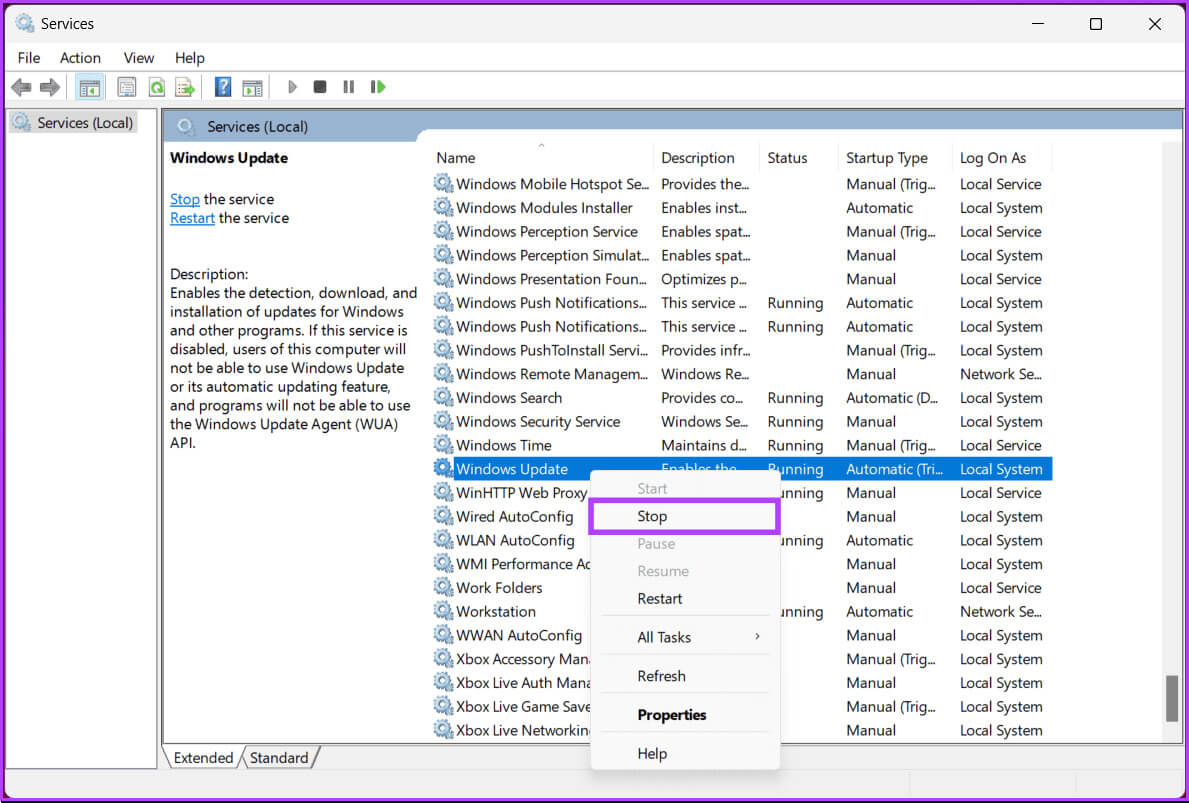The height and width of the screenshot is (803, 1189).
Task: Select Windows Perception Service row
Action: (x=546, y=231)
